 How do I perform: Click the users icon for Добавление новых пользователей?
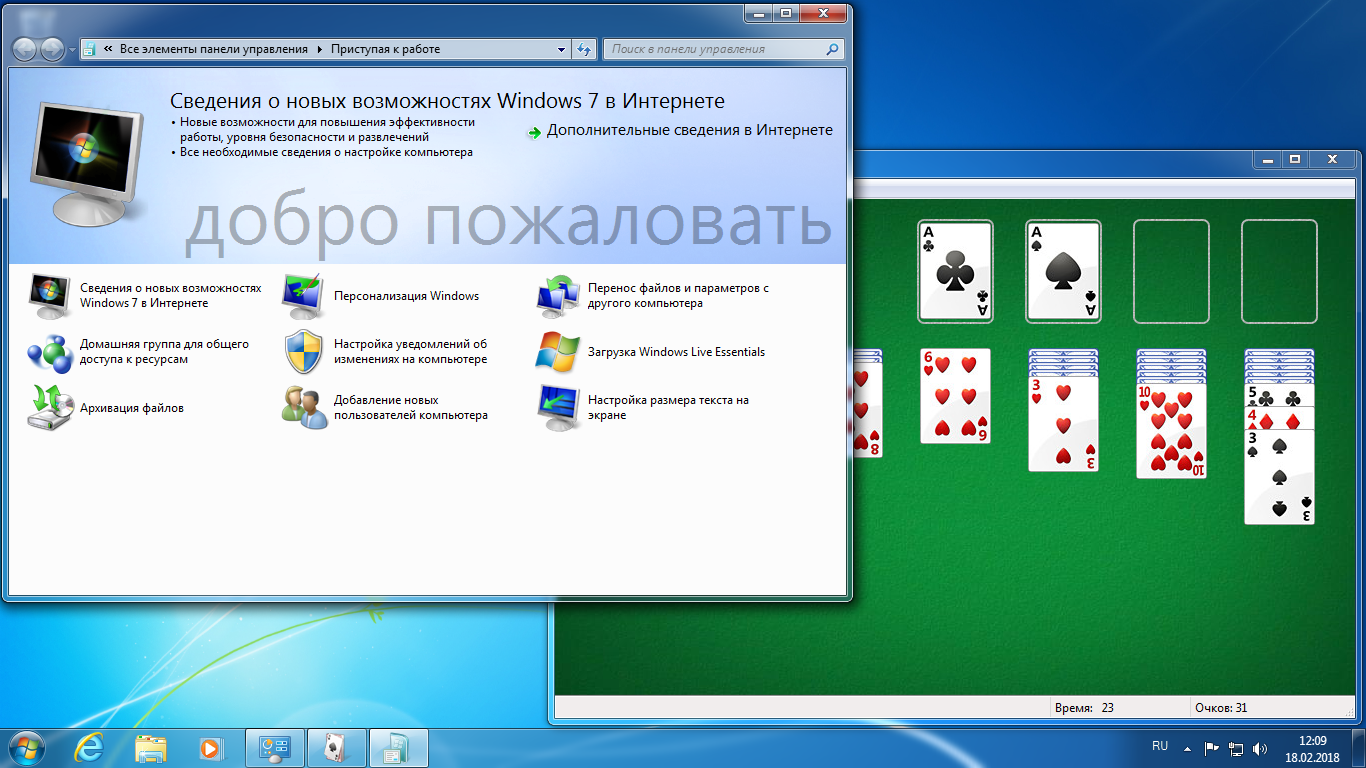click(x=304, y=407)
